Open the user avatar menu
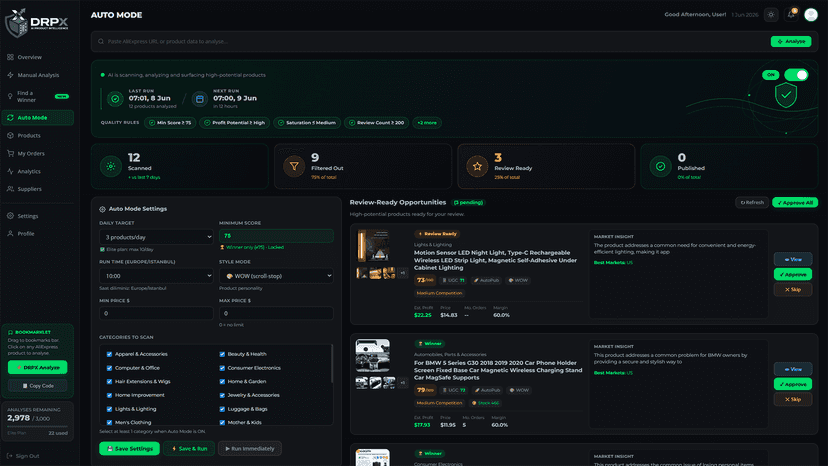 click(811, 15)
